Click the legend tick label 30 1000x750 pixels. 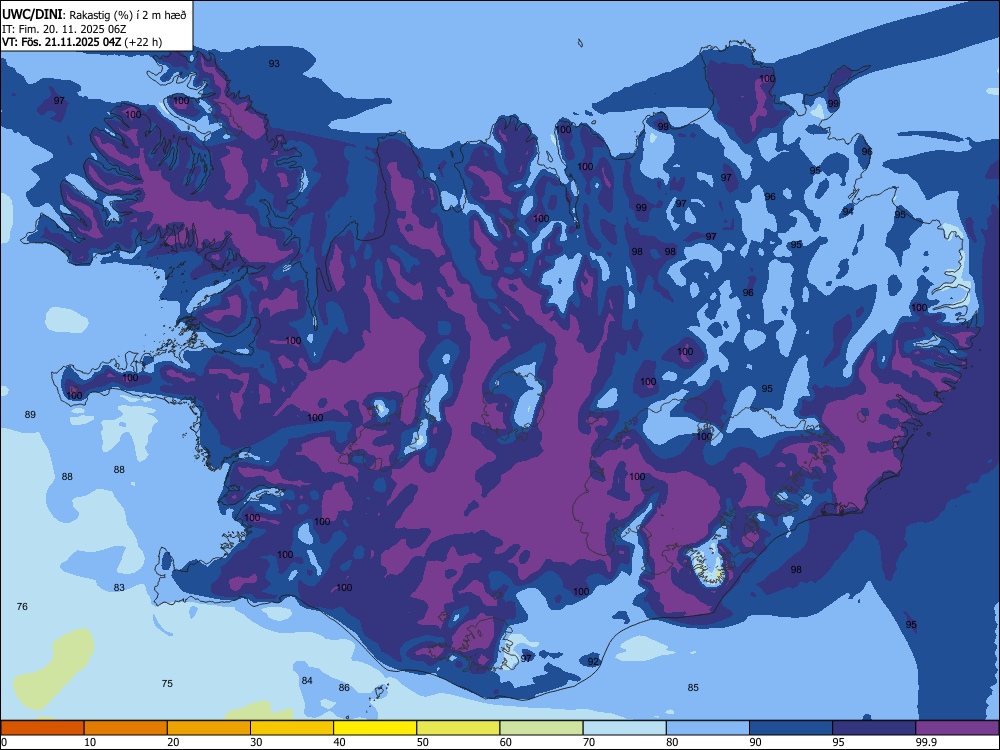(256, 742)
